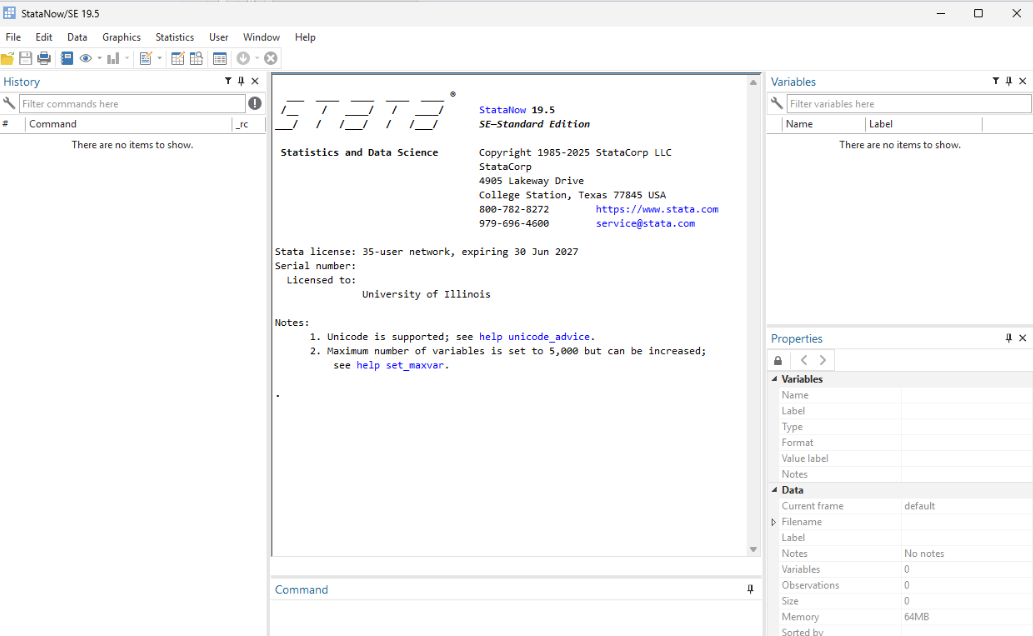
Task: Click the 'No notes' value in Properties
Action: [924, 554]
